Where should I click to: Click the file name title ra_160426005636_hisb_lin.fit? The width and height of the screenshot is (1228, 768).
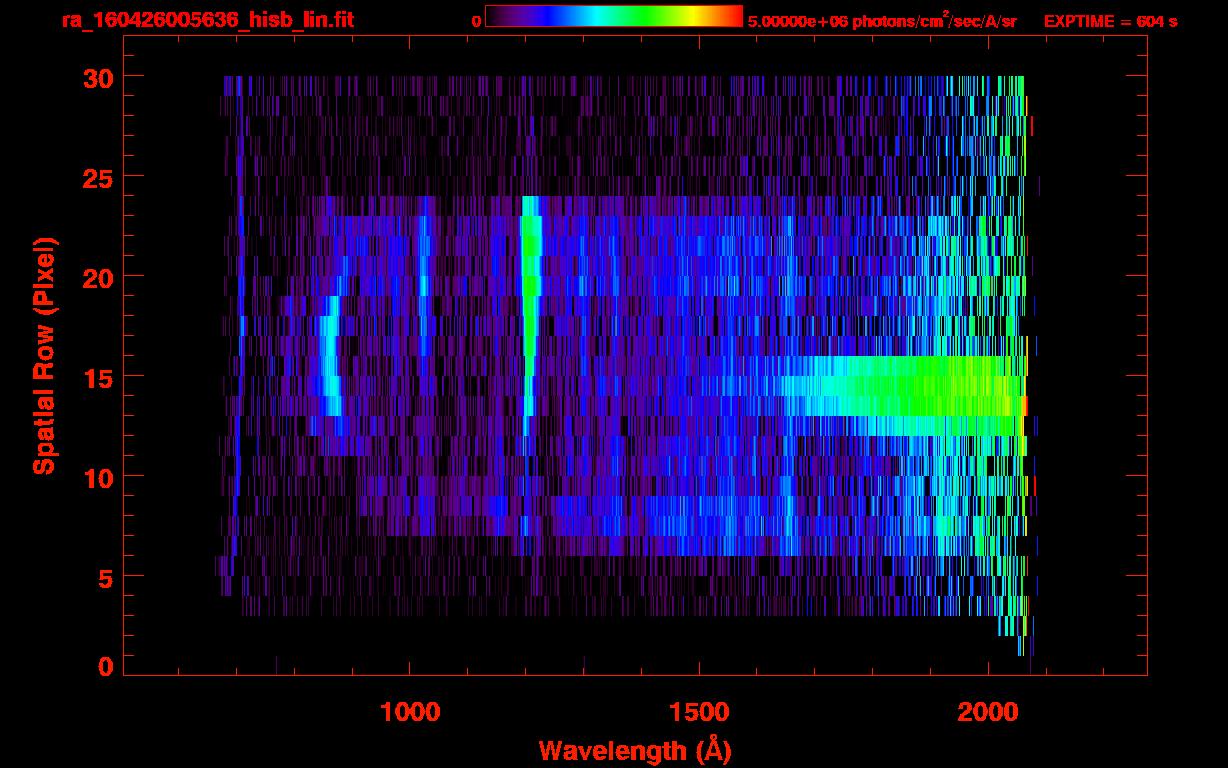point(207,20)
